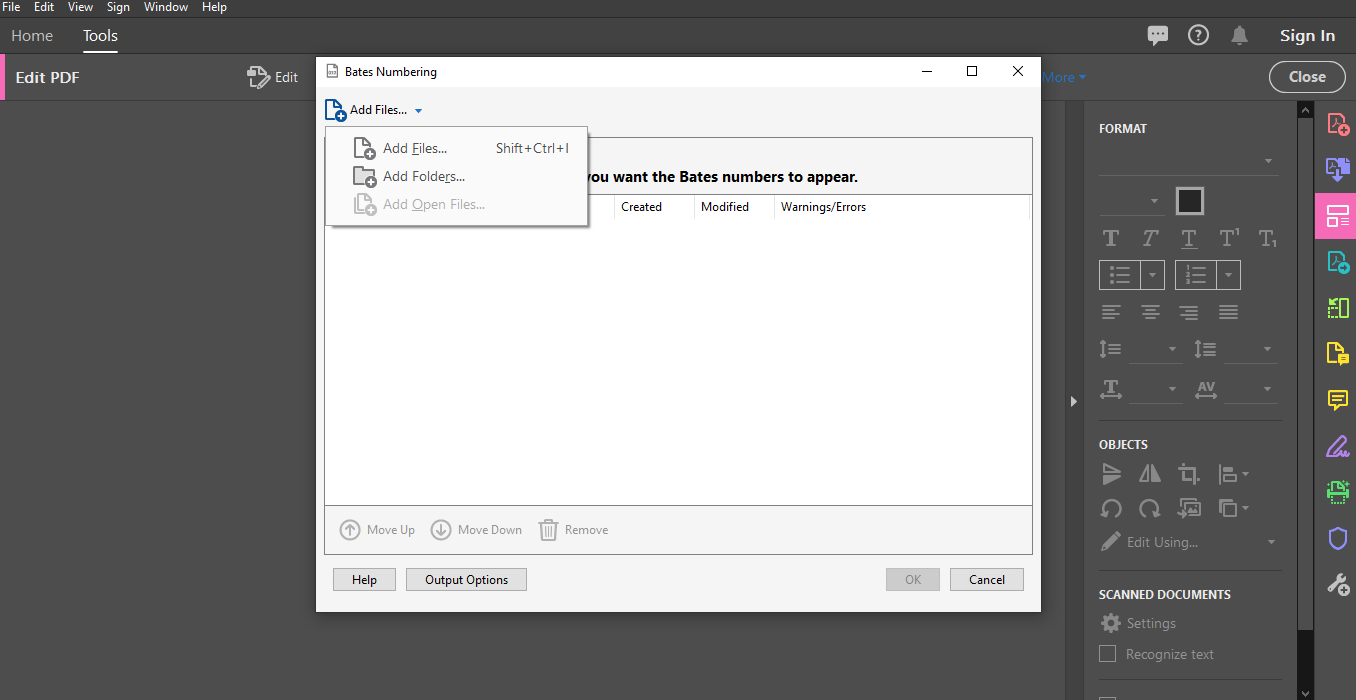The image size is (1356, 700).
Task: Click the Cancel button in dialog
Action: pos(986,580)
